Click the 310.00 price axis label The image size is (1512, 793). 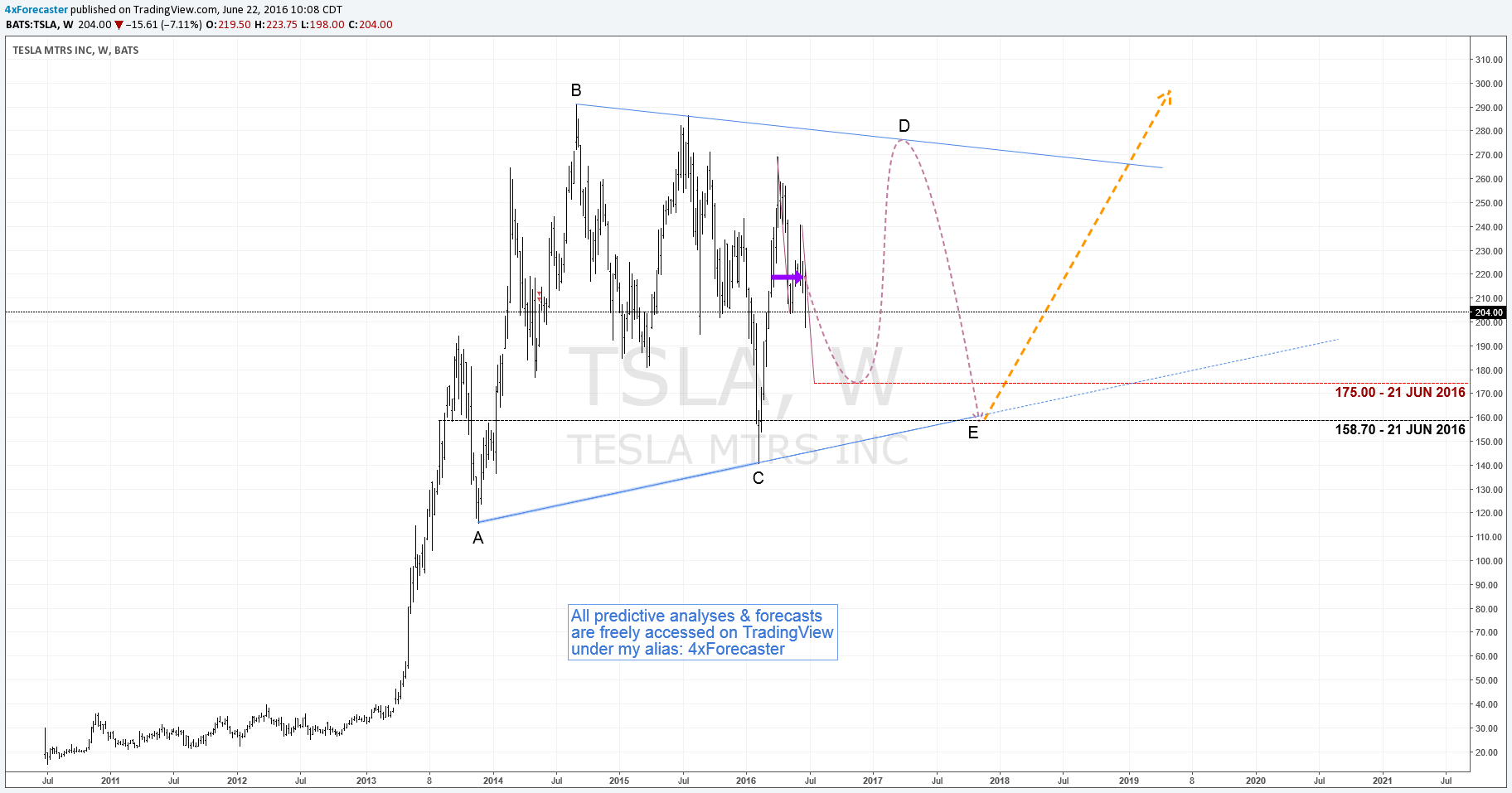(1489, 60)
